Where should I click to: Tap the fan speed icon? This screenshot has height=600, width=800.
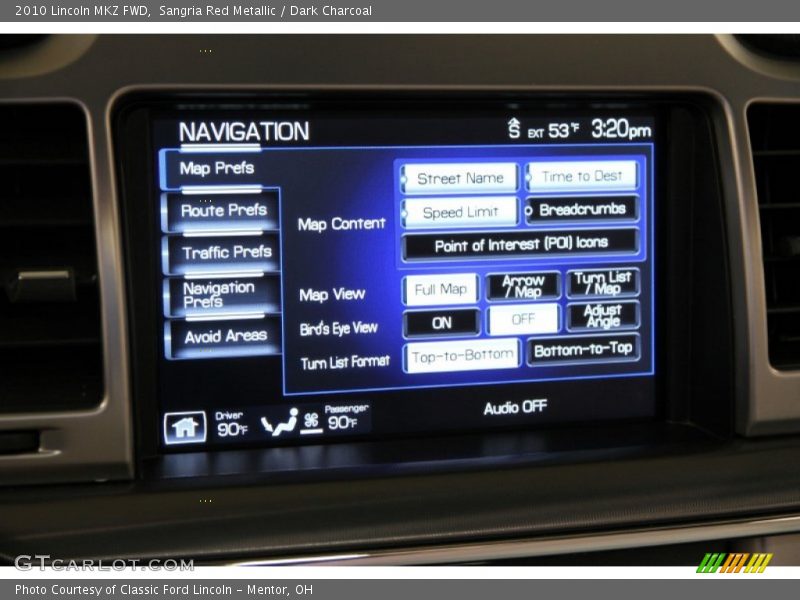pos(311,421)
